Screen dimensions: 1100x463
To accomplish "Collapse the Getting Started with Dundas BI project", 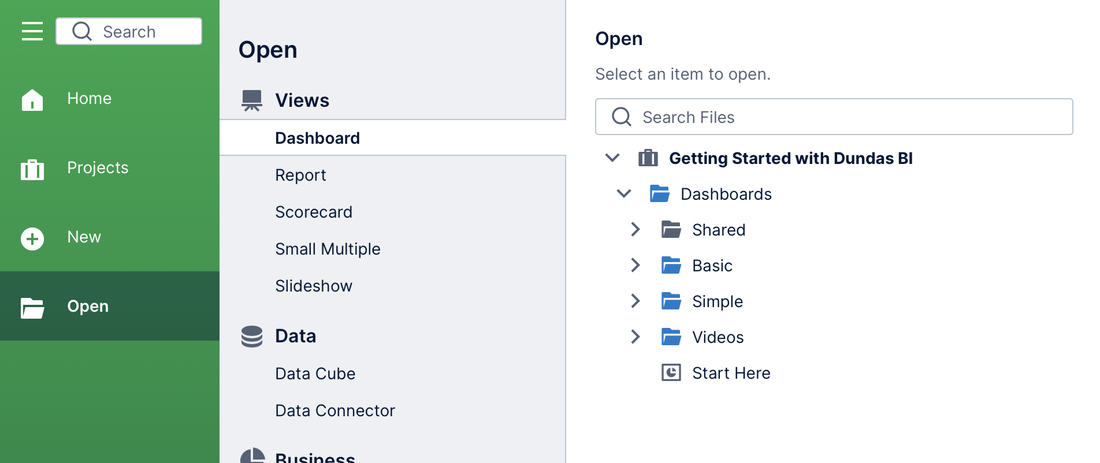I will click(612, 158).
